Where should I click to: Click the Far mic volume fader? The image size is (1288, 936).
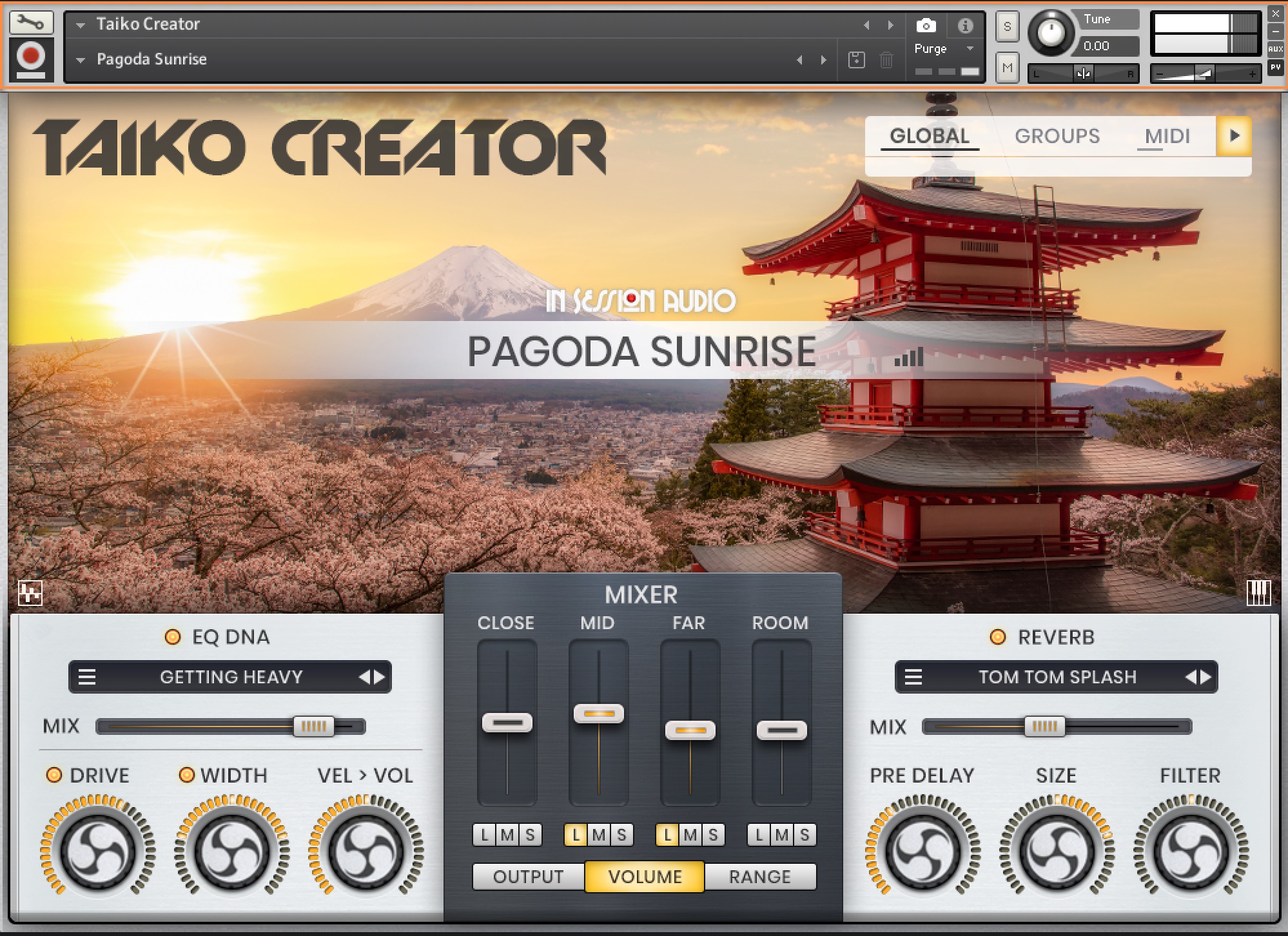point(690,730)
